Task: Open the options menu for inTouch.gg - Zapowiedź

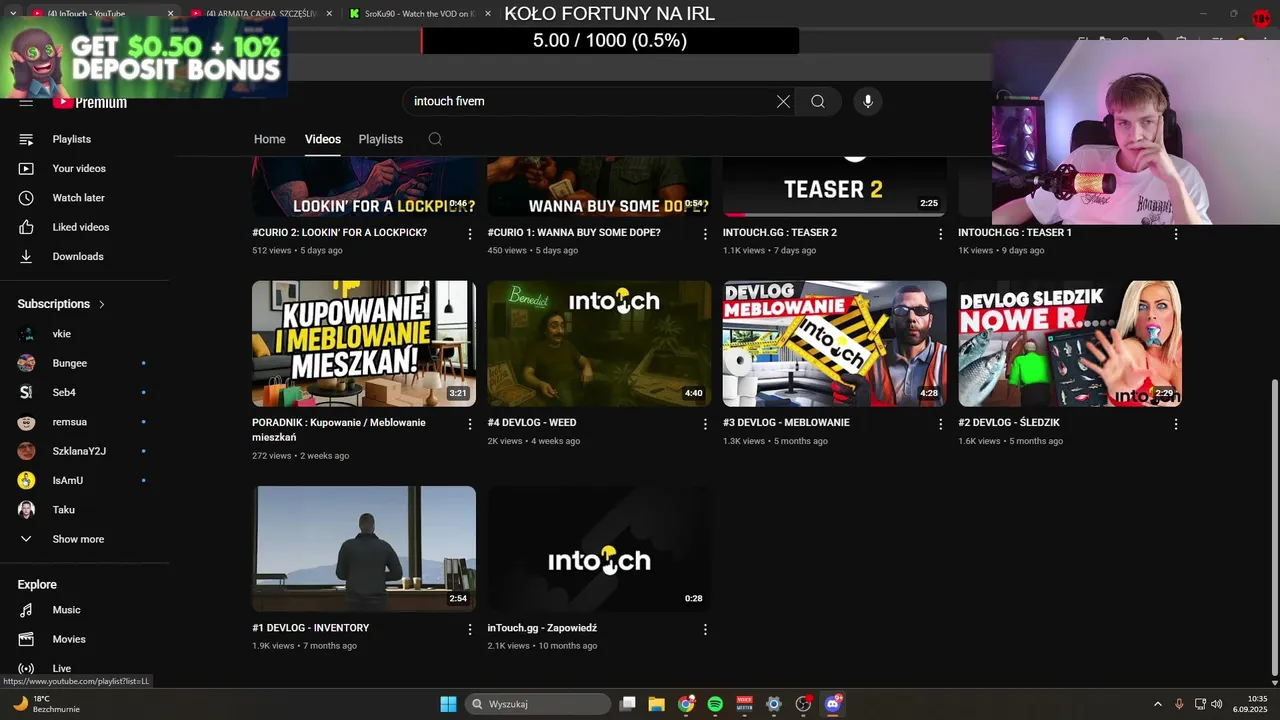Action: tap(705, 629)
